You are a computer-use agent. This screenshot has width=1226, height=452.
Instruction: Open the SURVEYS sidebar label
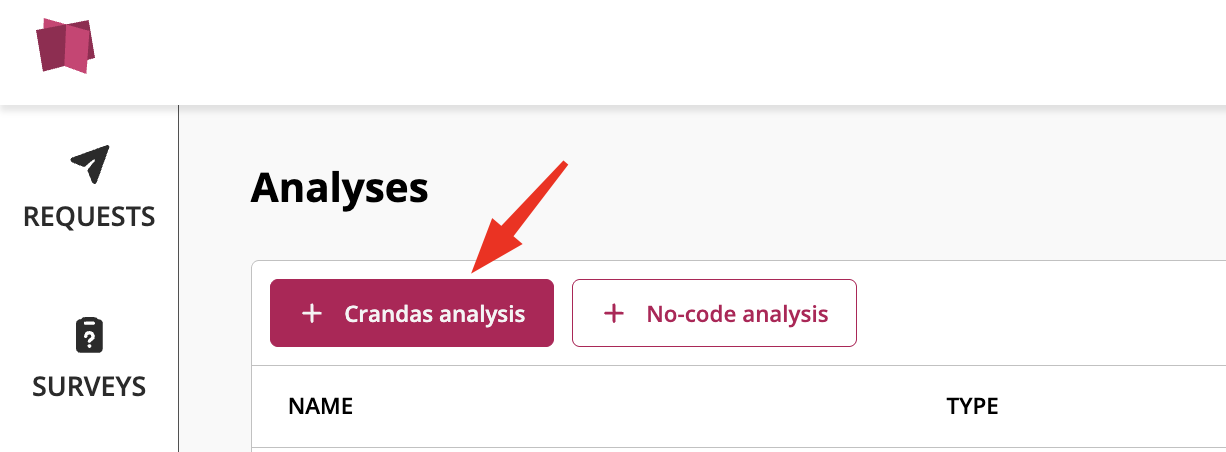(x=89, y=386)
